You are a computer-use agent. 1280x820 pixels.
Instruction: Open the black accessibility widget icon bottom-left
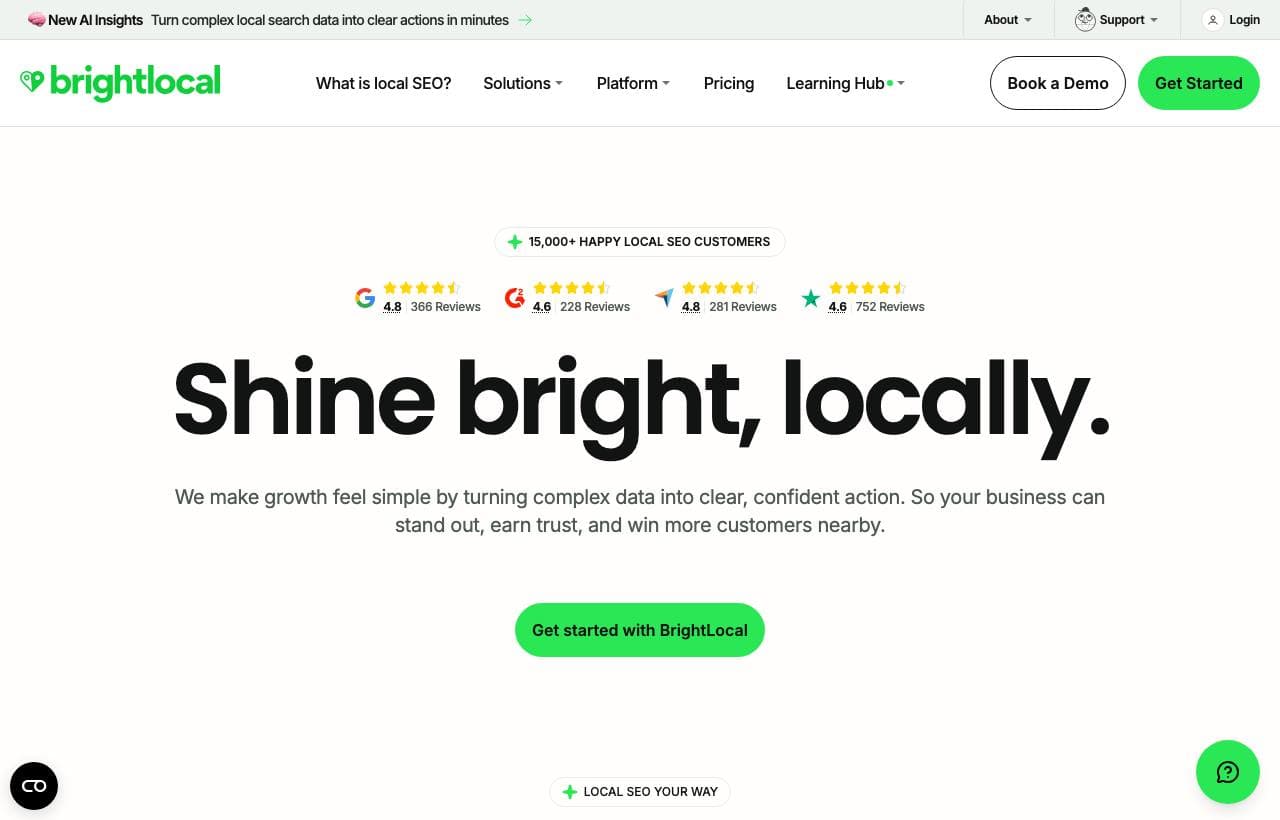pos(34,786)
